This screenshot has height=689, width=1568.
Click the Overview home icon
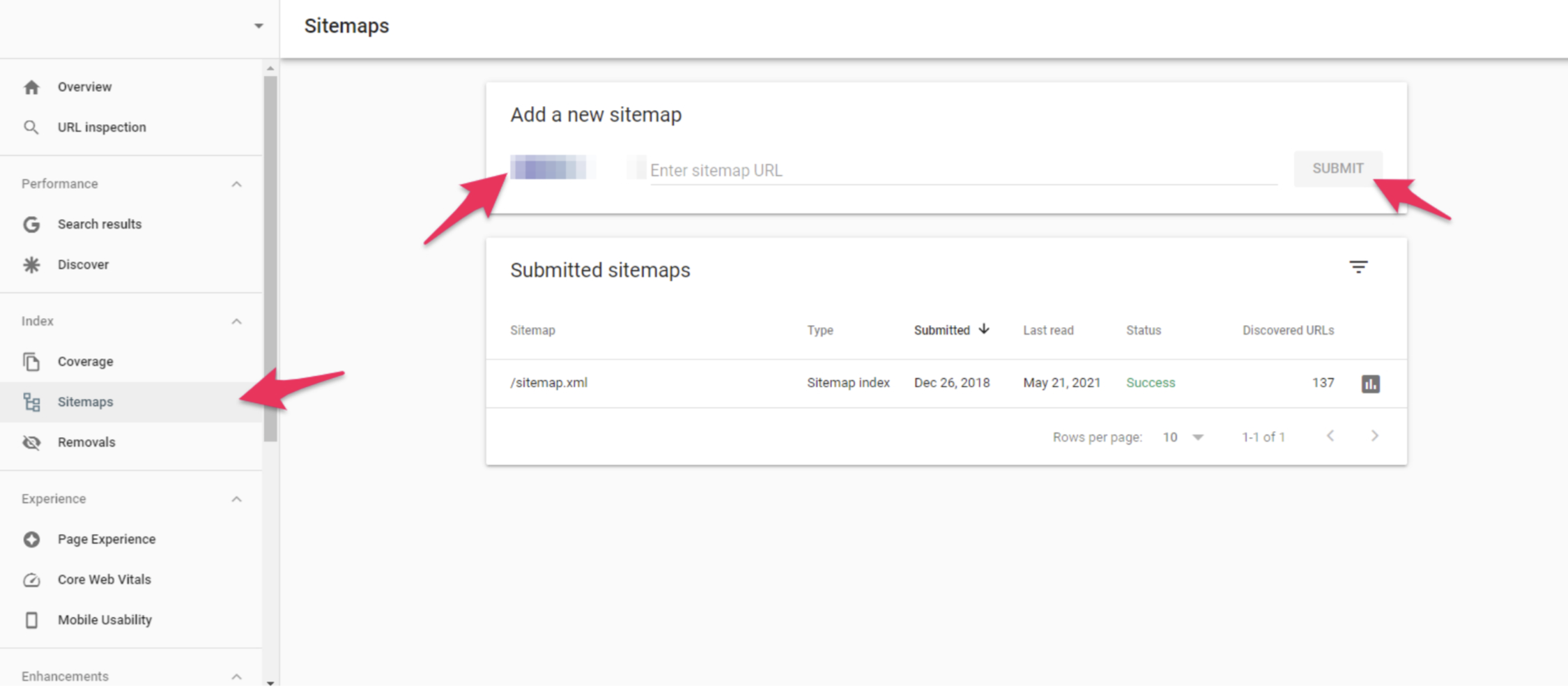(31, 87)
